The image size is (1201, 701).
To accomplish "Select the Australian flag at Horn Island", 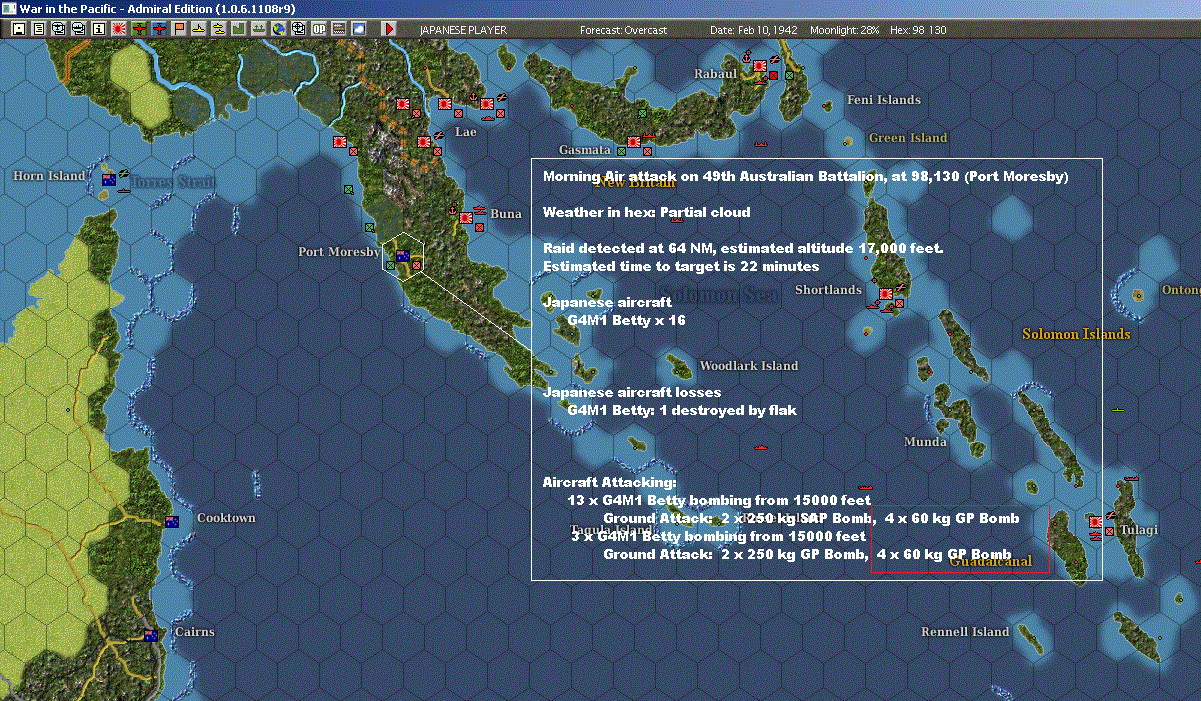I will tap(109, 180).
